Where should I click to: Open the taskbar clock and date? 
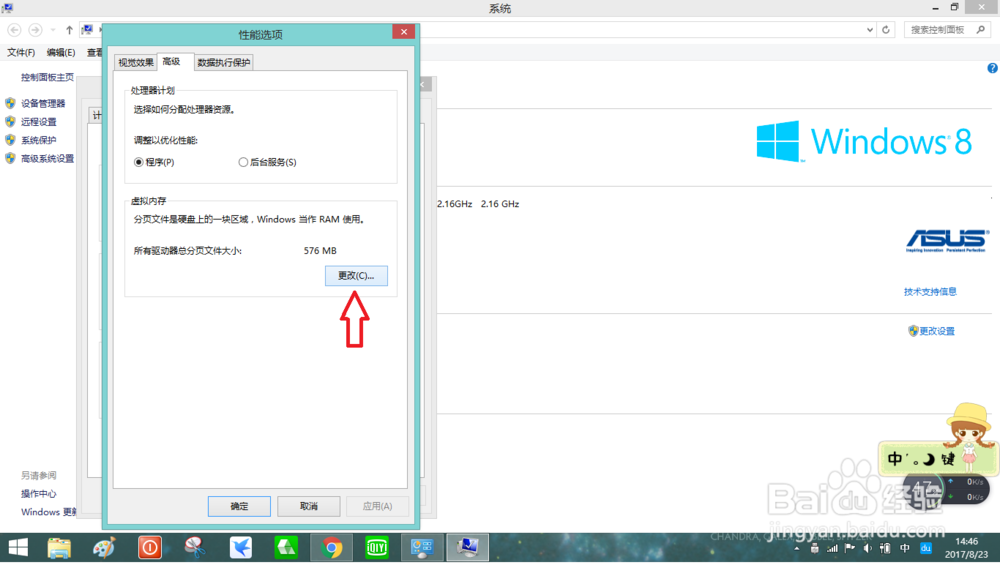pos(966,548)
